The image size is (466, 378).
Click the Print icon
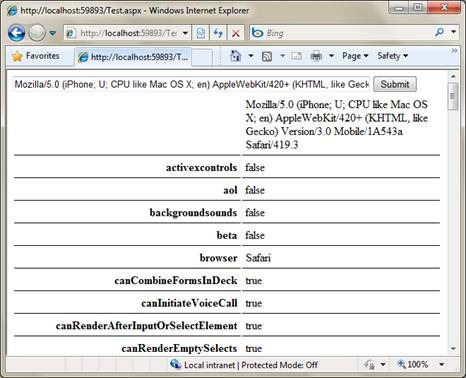click(x=316, y=56)
